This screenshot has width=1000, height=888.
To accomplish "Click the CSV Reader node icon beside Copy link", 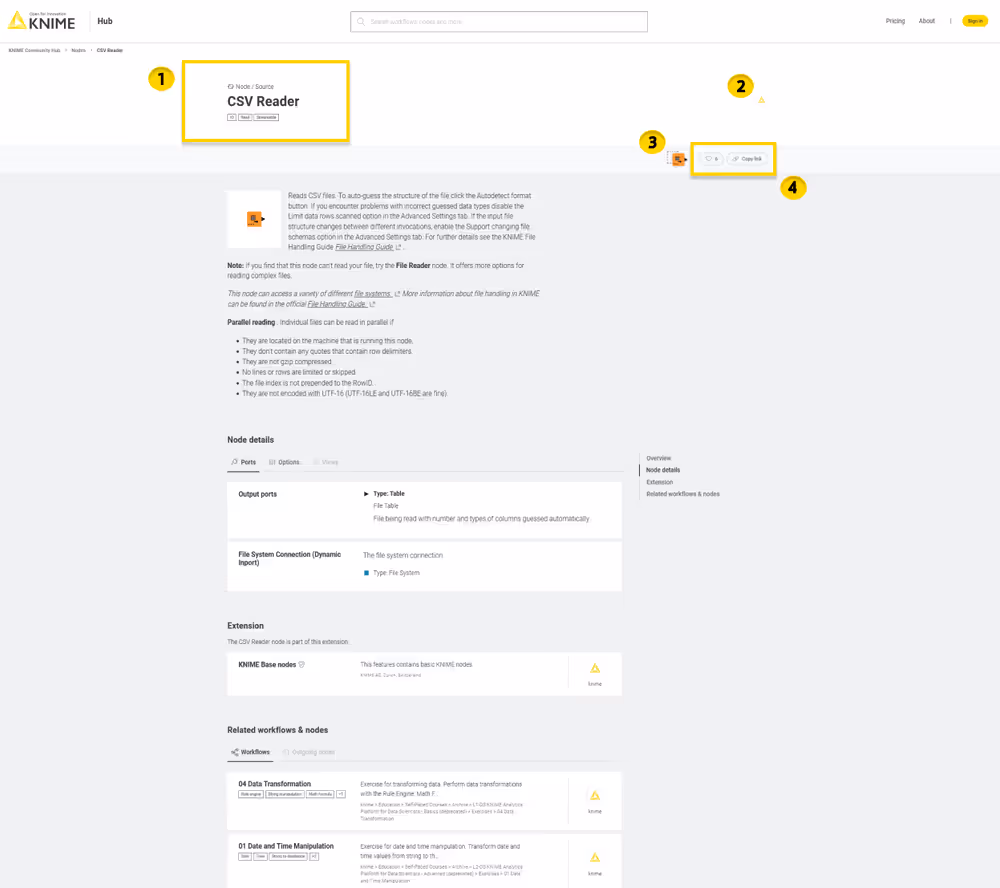I will [678, 157].
